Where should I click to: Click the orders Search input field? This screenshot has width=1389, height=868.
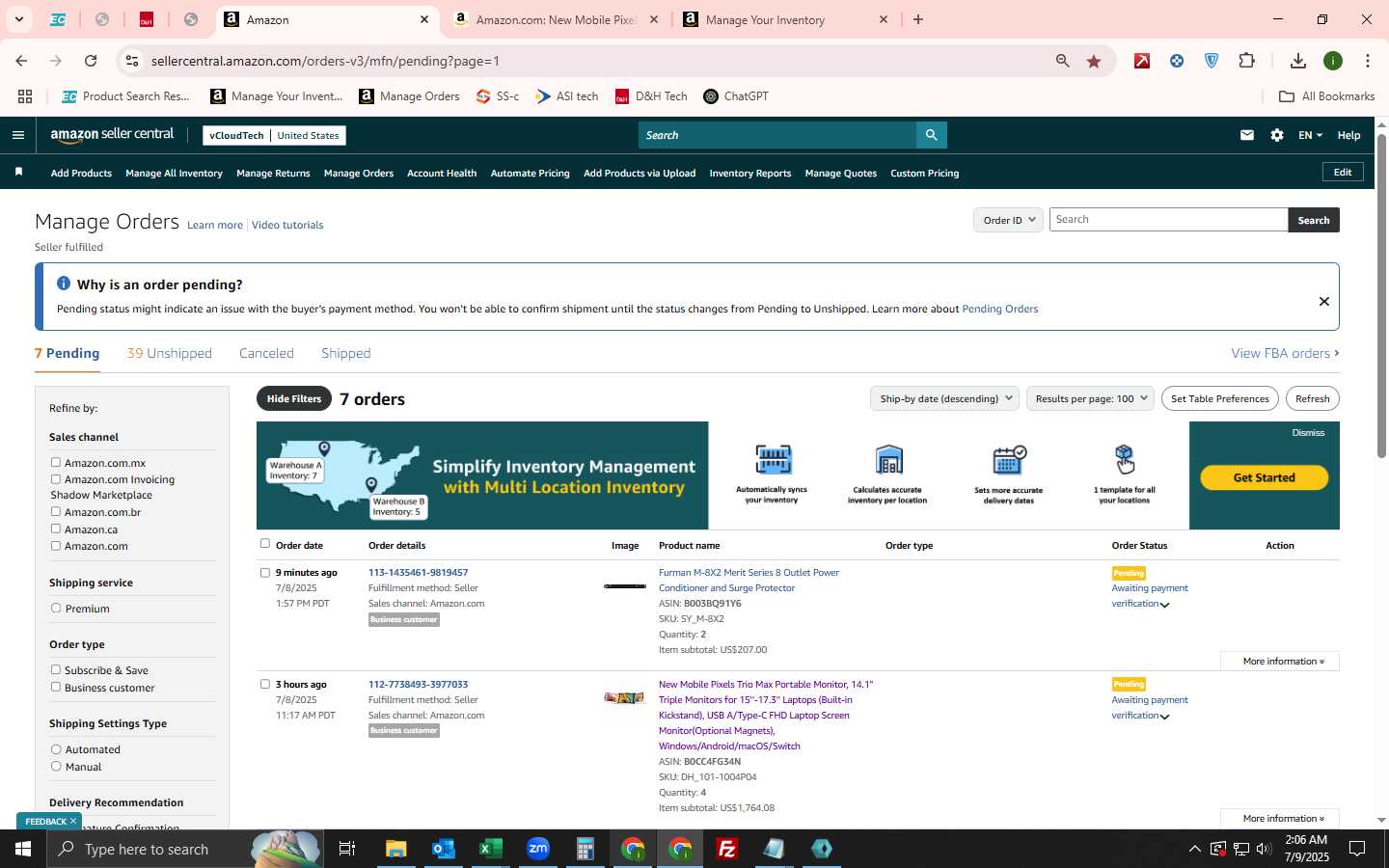click(x=1169, y=220)
